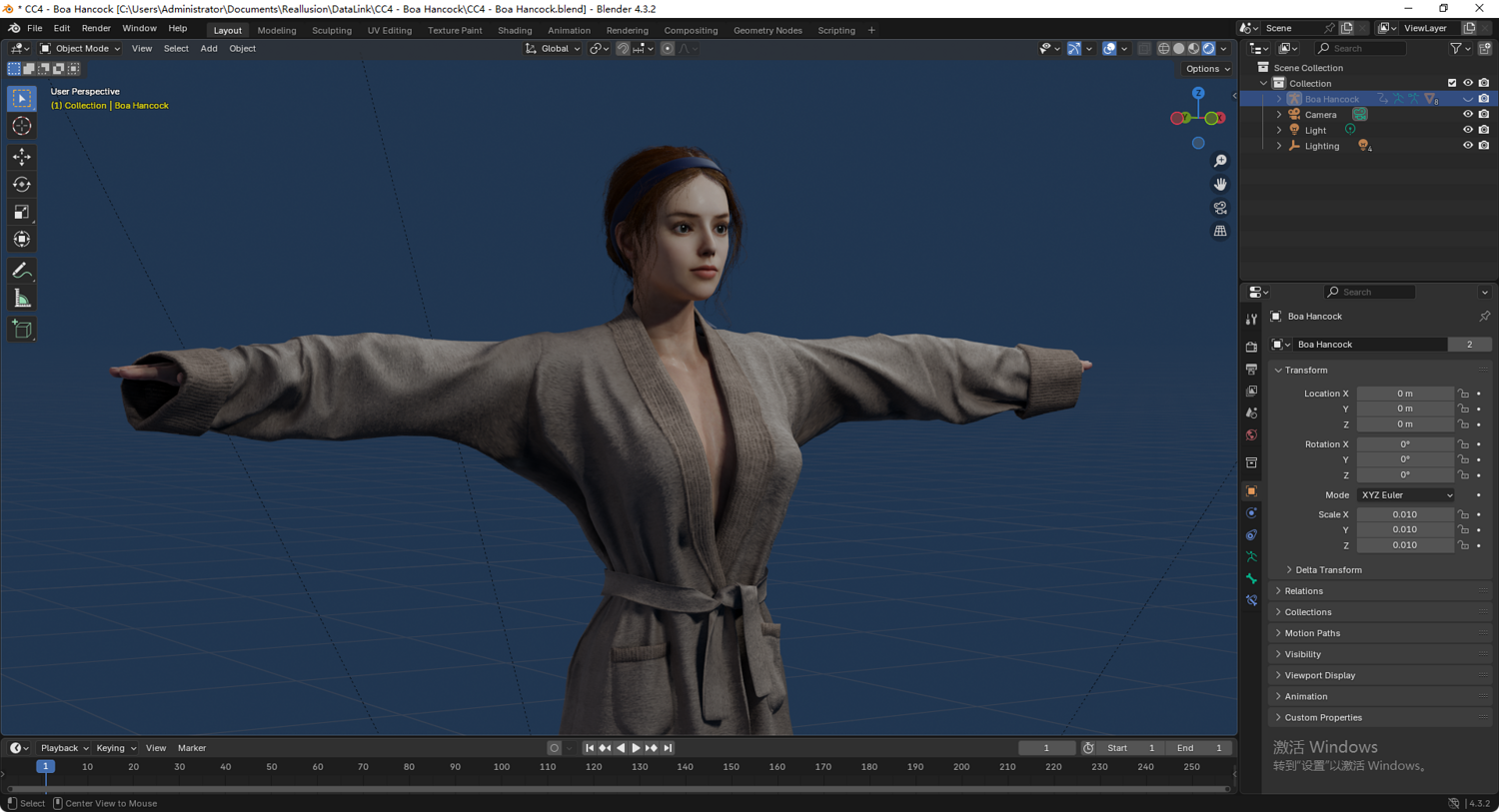Activate the combined Transform tool
The width and height of the screenshot is (1499, 812).
(x=22, y=239)
